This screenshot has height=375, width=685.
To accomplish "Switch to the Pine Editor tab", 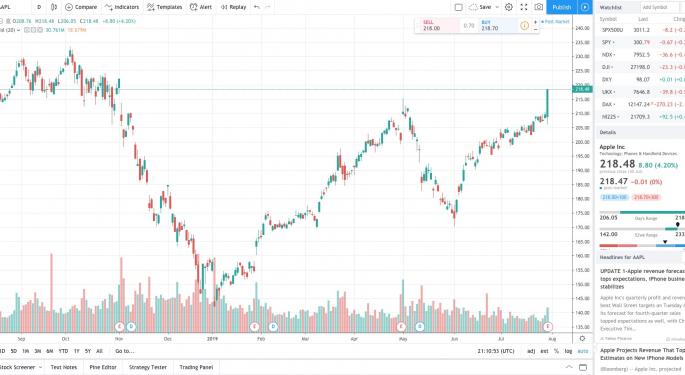I will coord(103,367).
